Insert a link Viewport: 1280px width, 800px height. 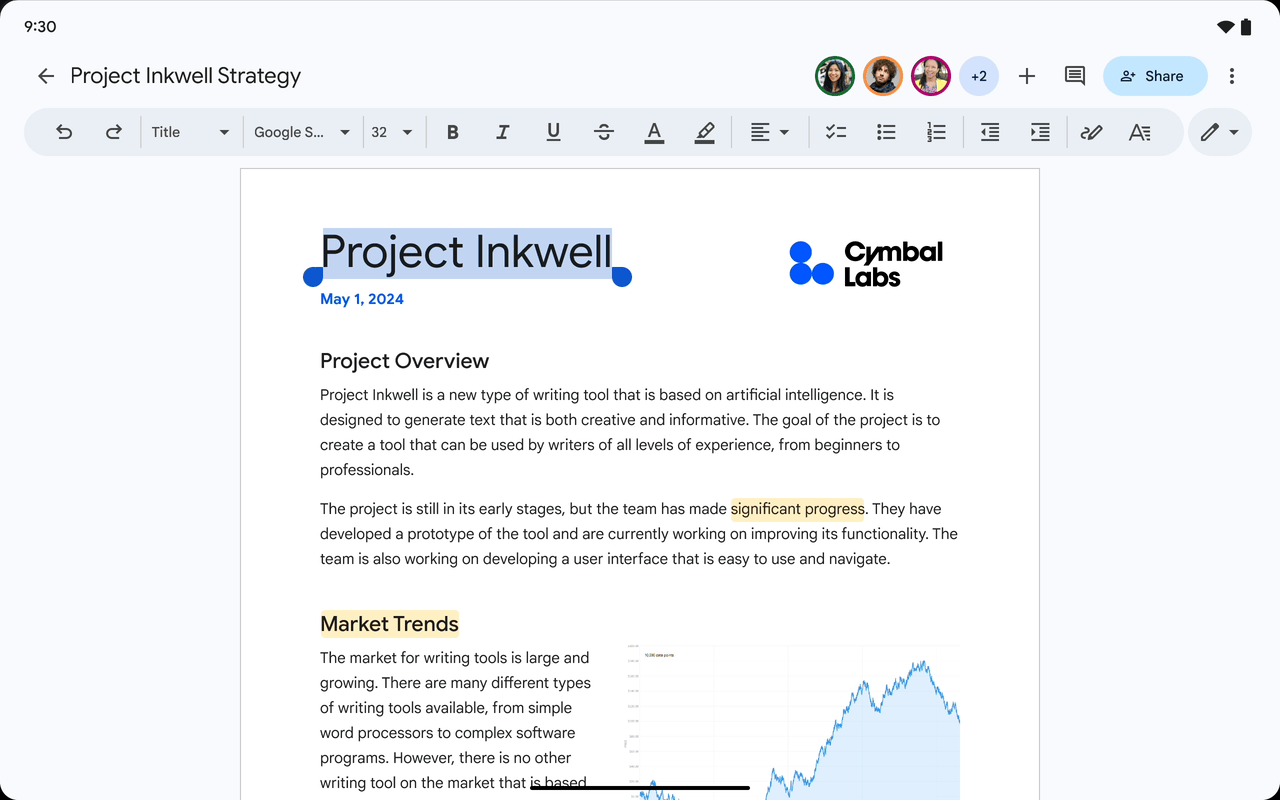pos(1090,131)
